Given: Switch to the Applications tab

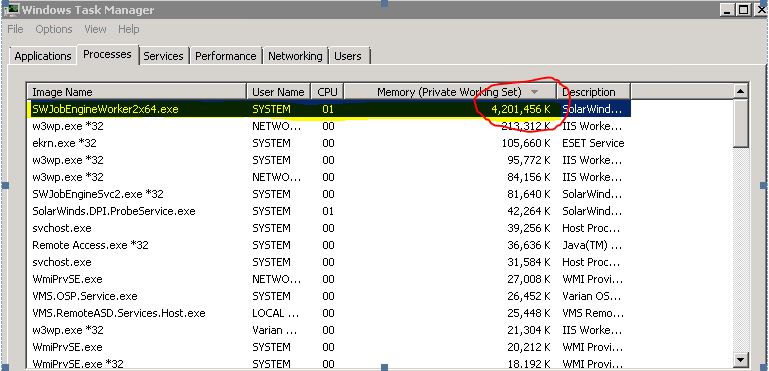Looking at the screenshot, I should tap(43, 56).
